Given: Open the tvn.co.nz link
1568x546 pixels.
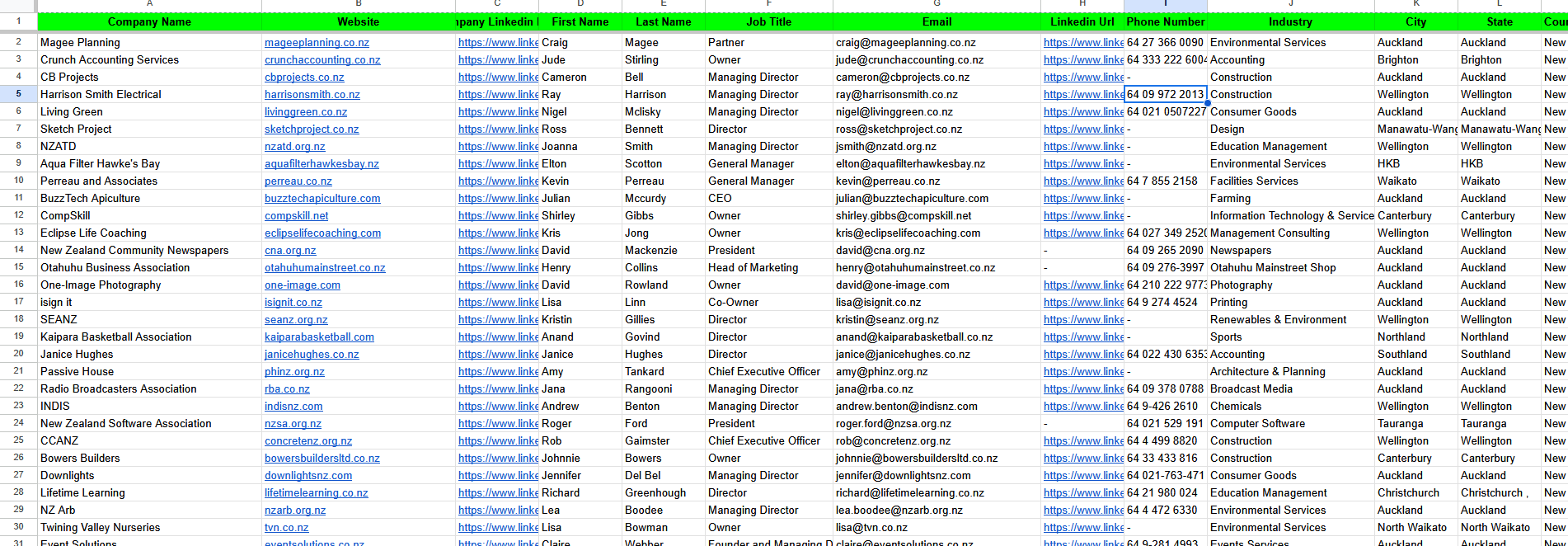Looking at the screenshot, I should click(286, 528).
